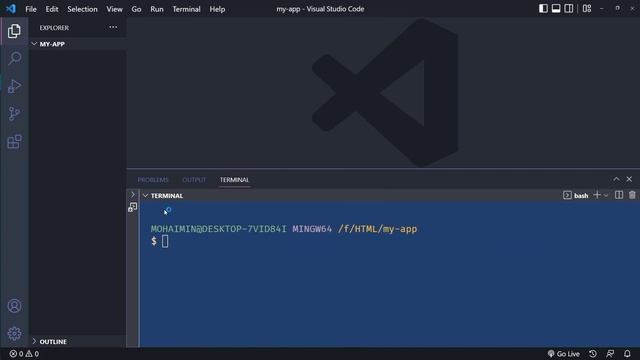This screenshot has height=360, width=640.
Task: Switch to the OUTPUT tab
Action: tap(194, 180)
